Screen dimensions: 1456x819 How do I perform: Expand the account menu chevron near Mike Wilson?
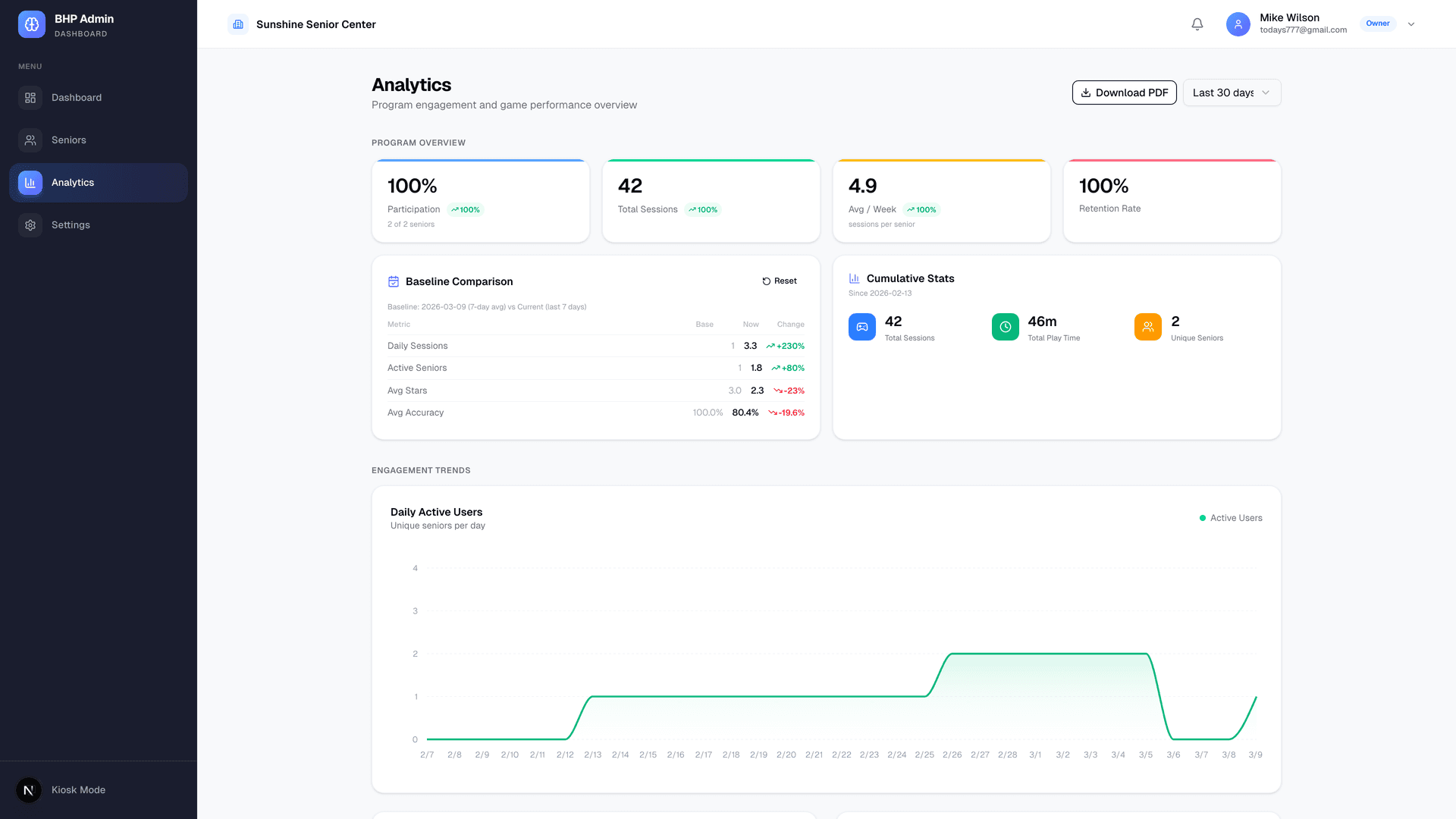click(1411, 24)
